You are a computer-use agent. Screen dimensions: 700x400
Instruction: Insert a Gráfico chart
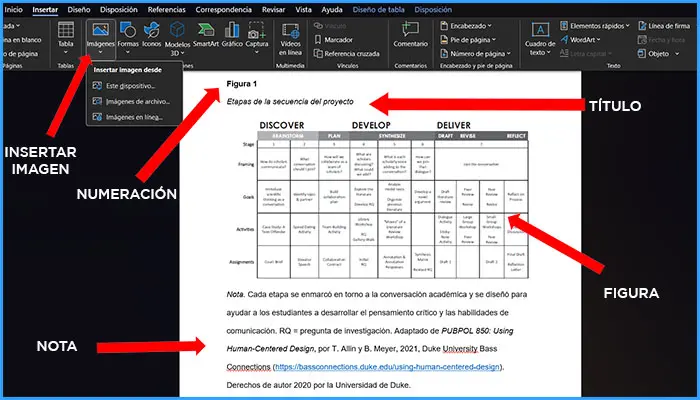tap(232, 35)
